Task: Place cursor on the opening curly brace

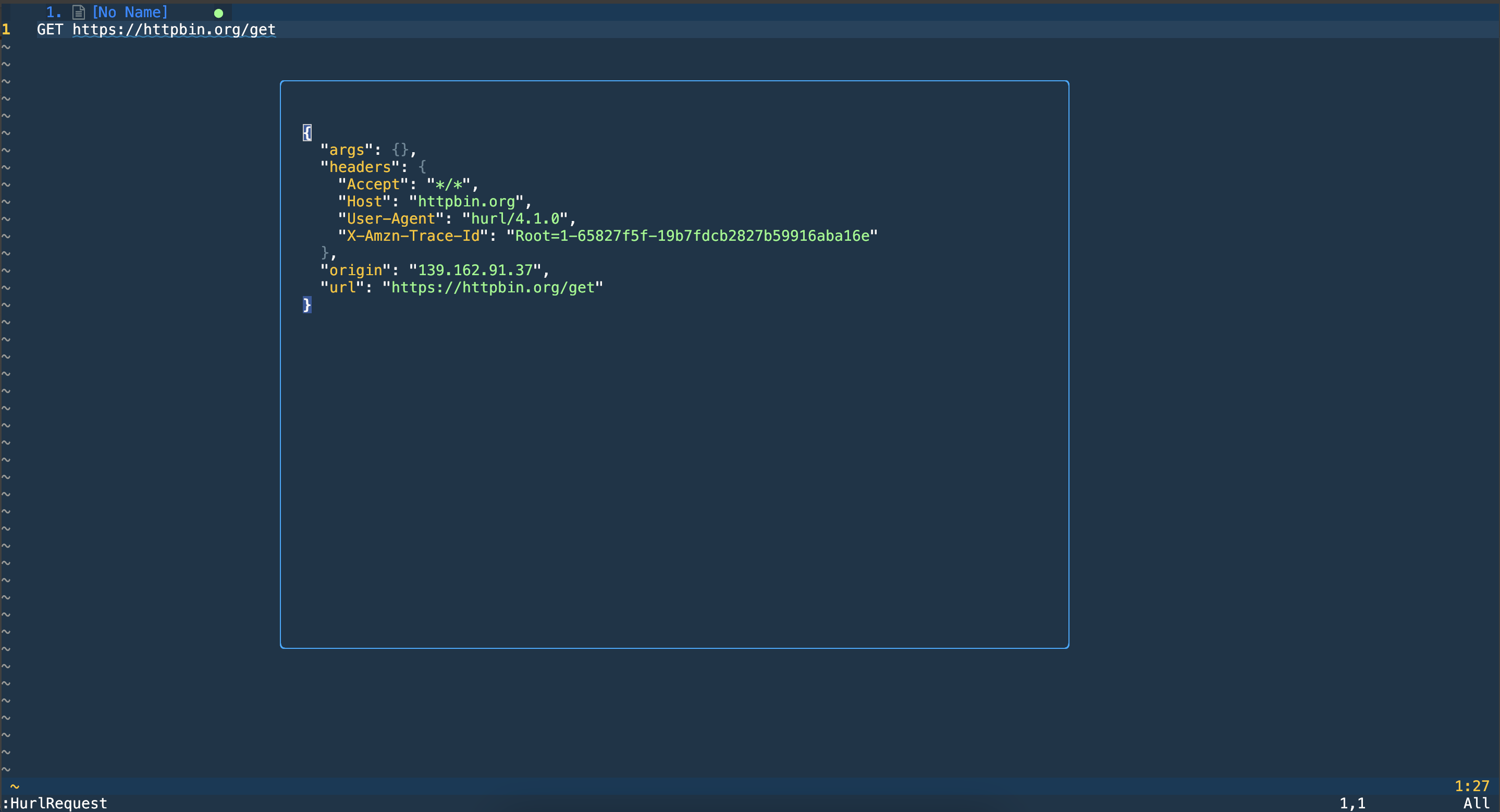Action: [x=307, y=133]
